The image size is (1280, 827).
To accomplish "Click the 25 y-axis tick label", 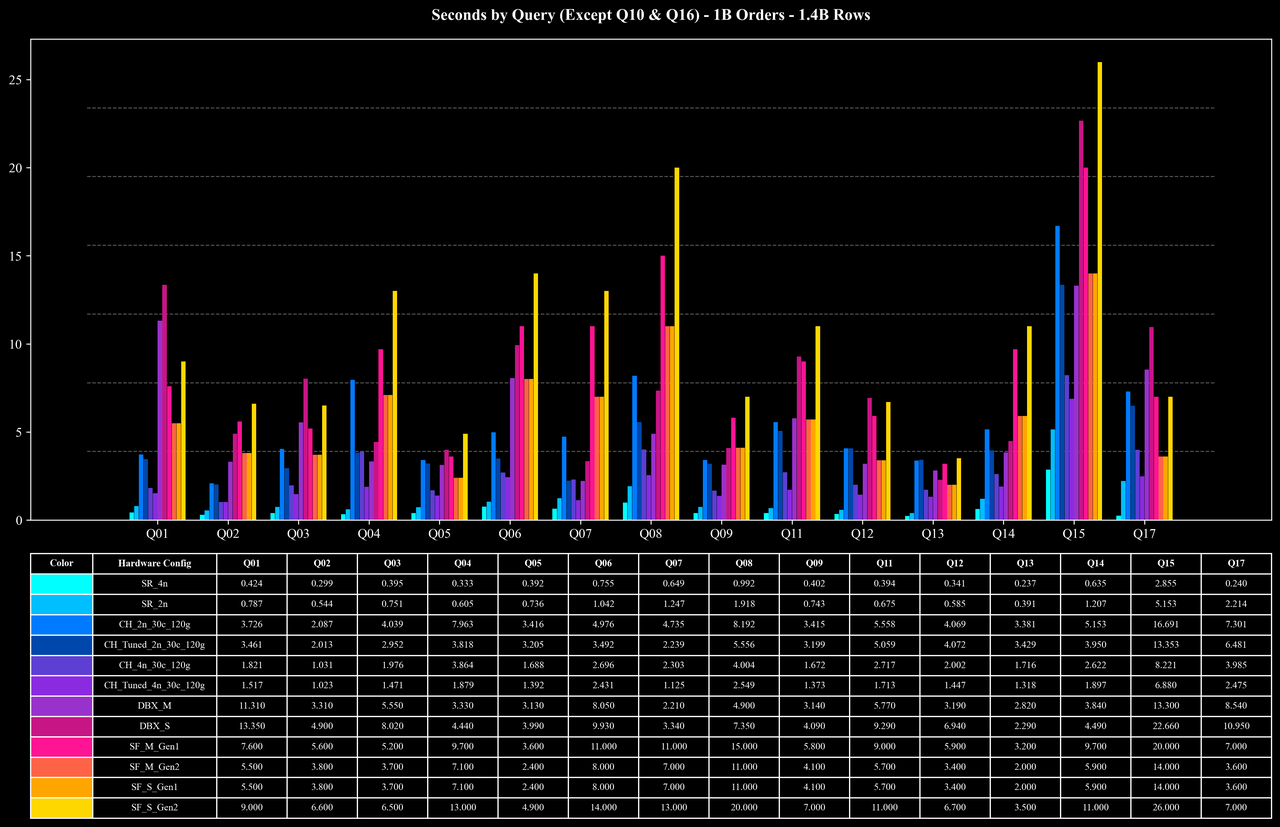I will coord(16,80).
